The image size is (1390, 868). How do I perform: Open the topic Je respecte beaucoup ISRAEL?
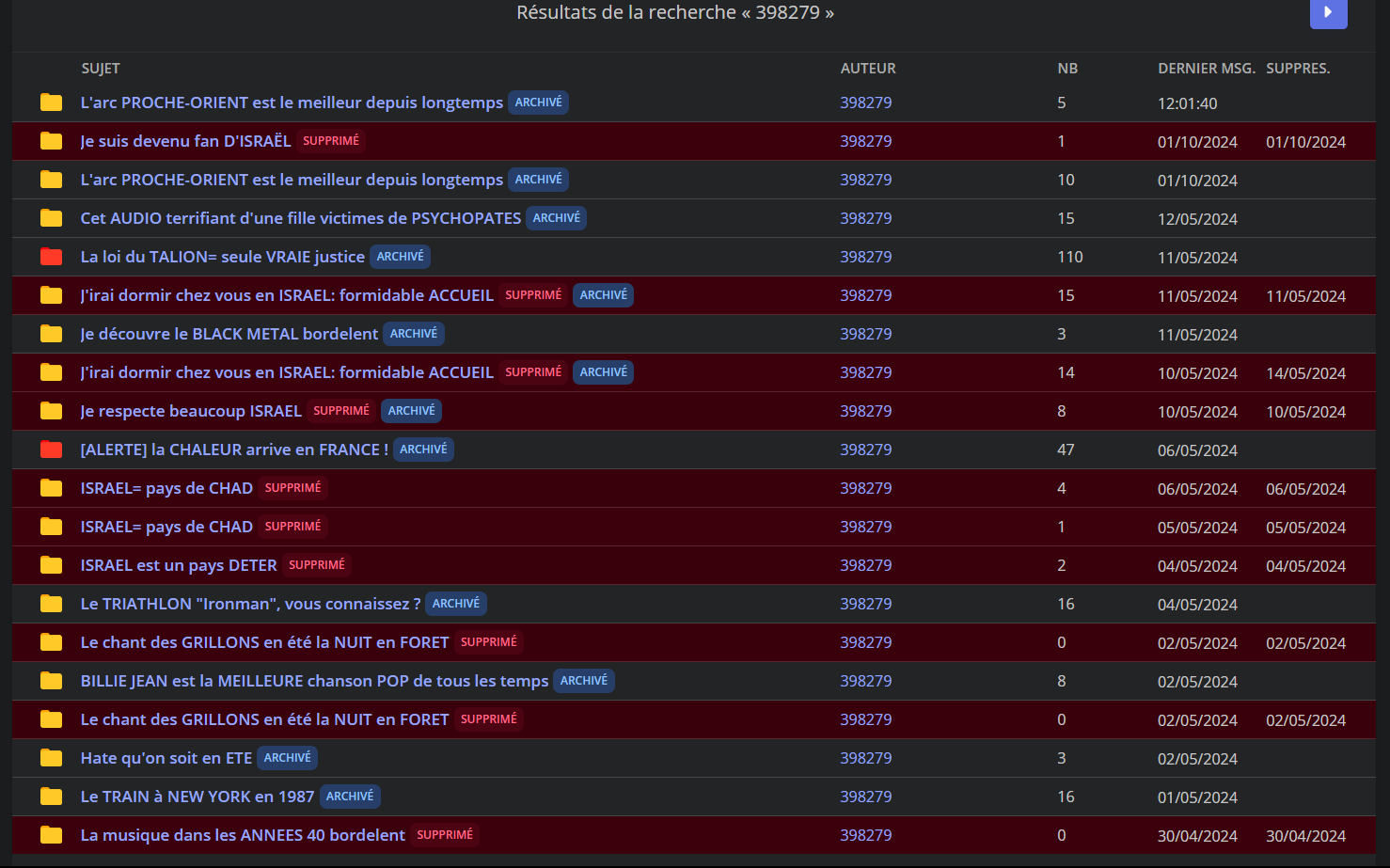click(191, 411)
